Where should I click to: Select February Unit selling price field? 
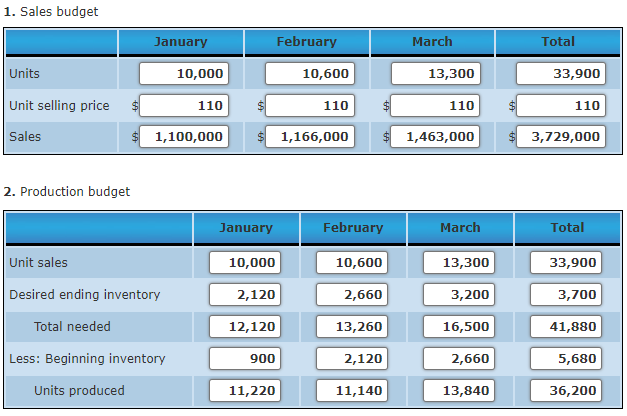(x=310, y=106)
